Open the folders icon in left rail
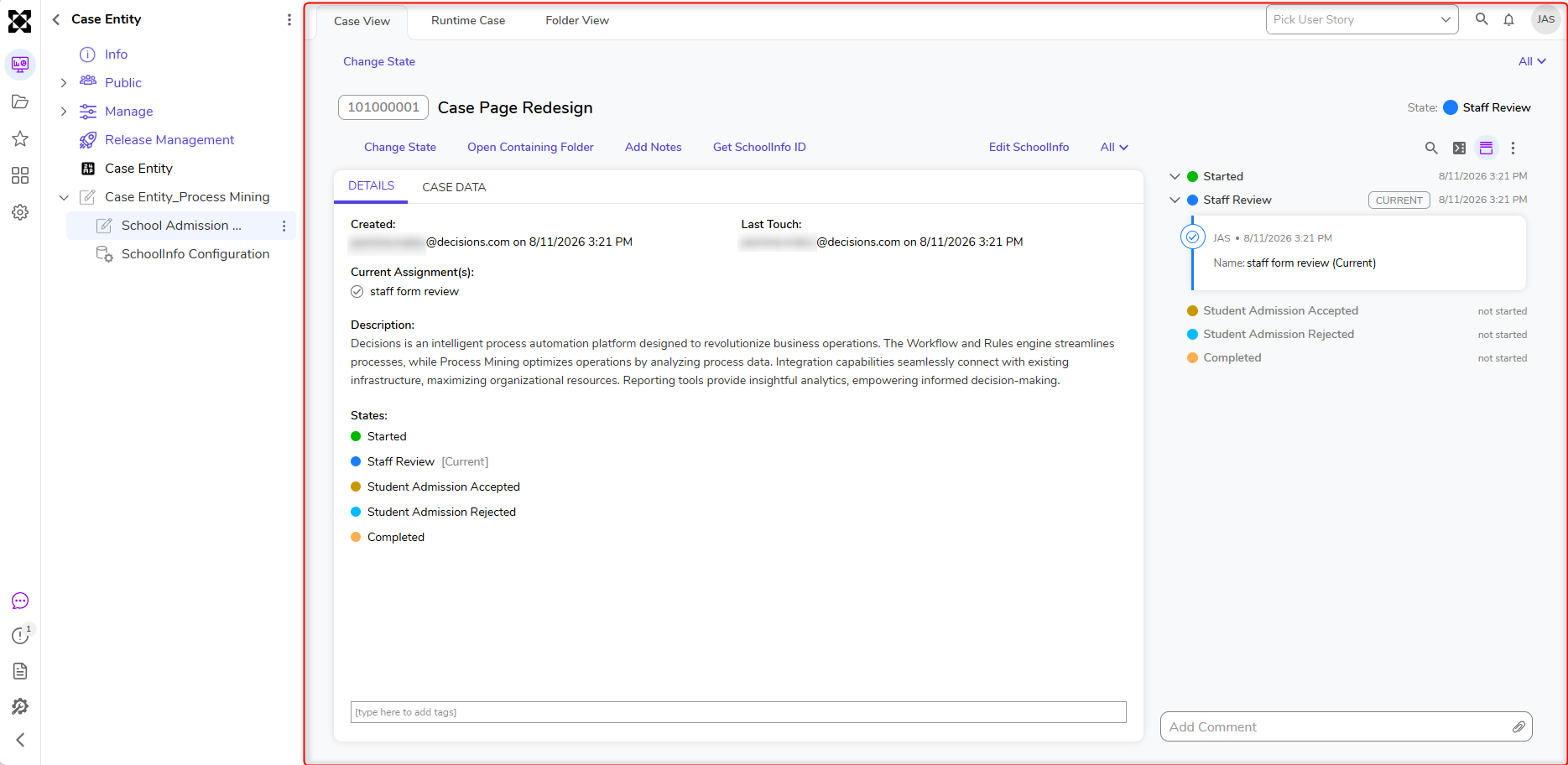 coord(20,102)
